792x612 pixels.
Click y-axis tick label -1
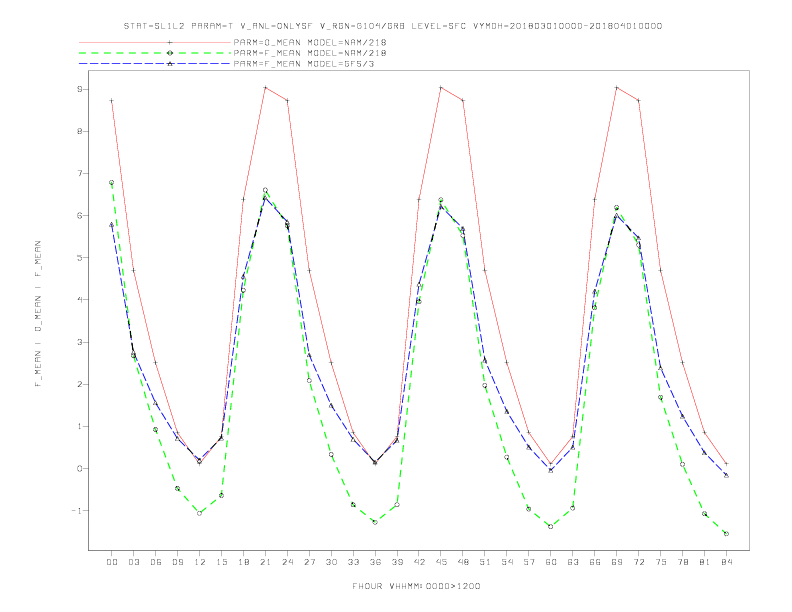(76, 511)
